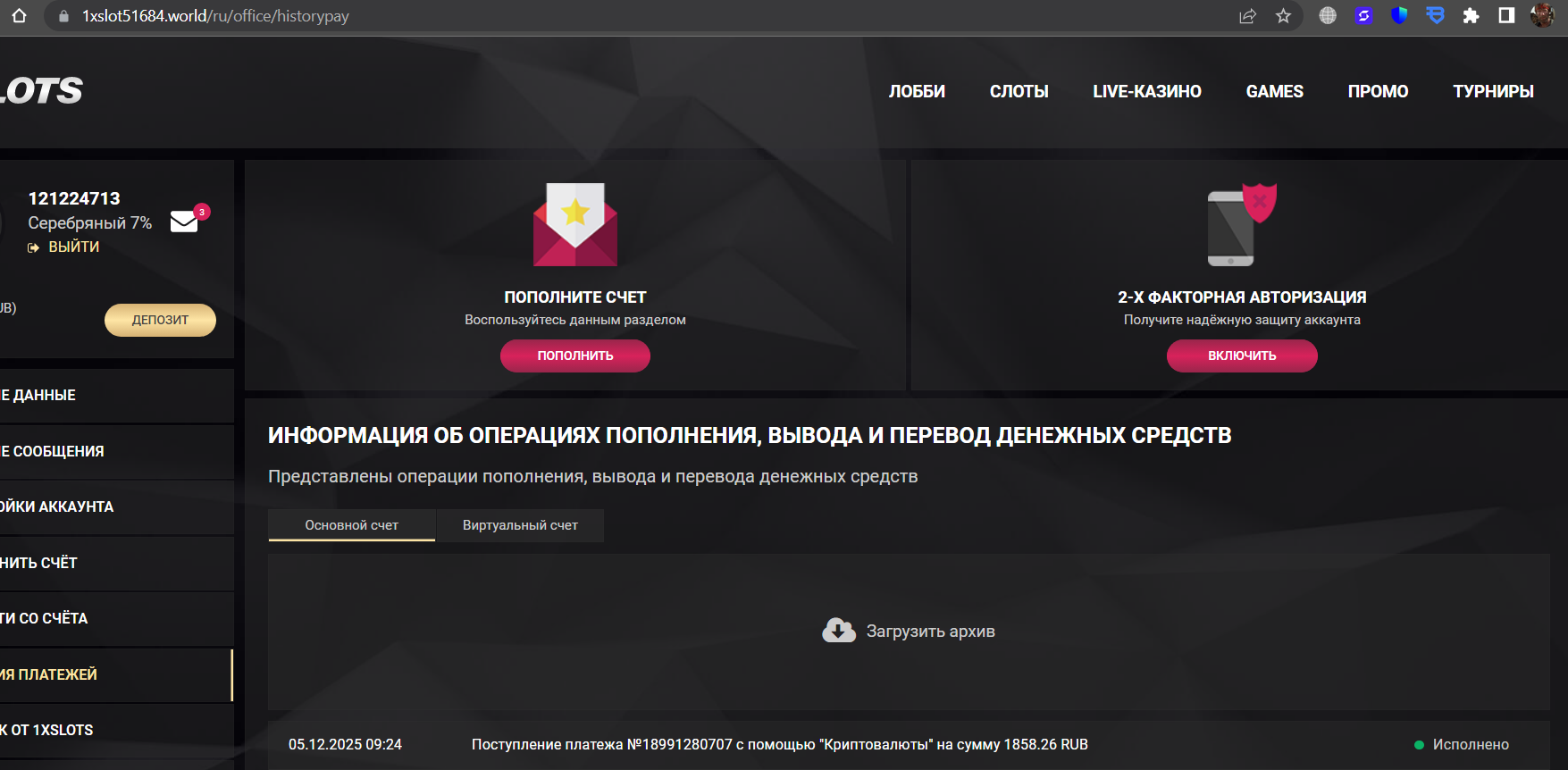
Task: Switch to Виртуальный счет tab
Action: tap(520, 525)
